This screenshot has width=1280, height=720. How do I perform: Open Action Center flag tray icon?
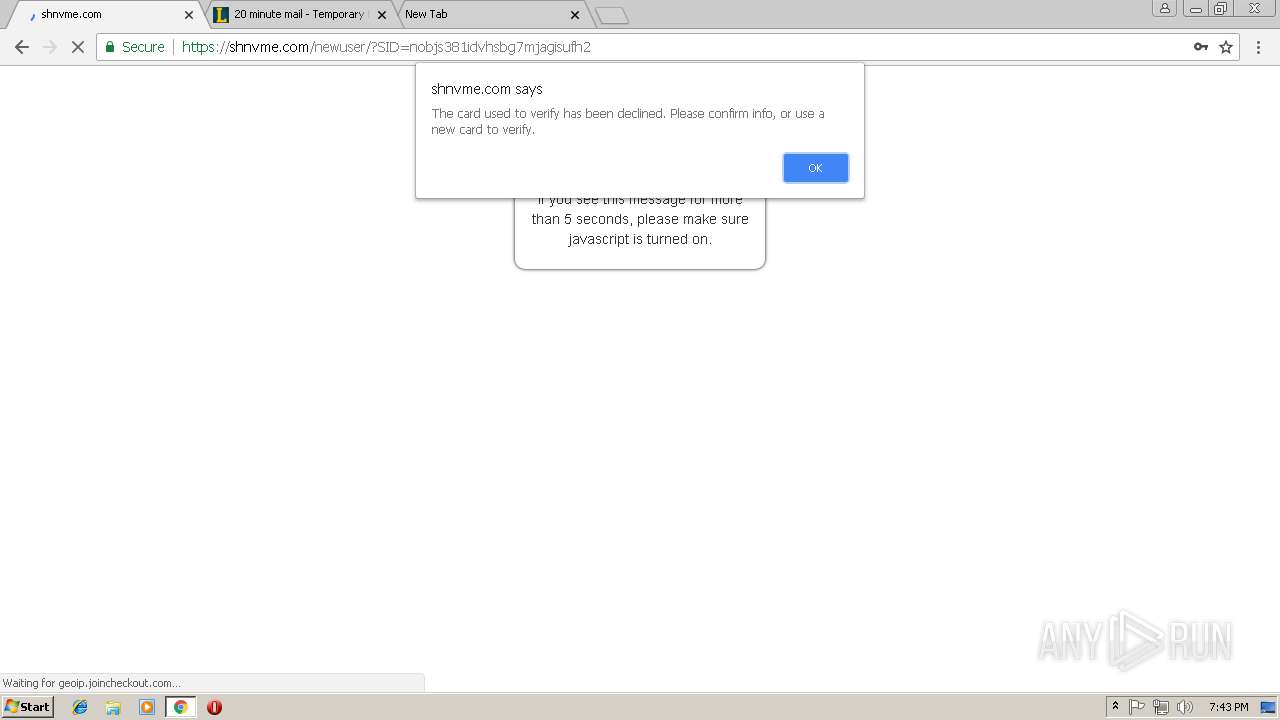pos(1137,707)
